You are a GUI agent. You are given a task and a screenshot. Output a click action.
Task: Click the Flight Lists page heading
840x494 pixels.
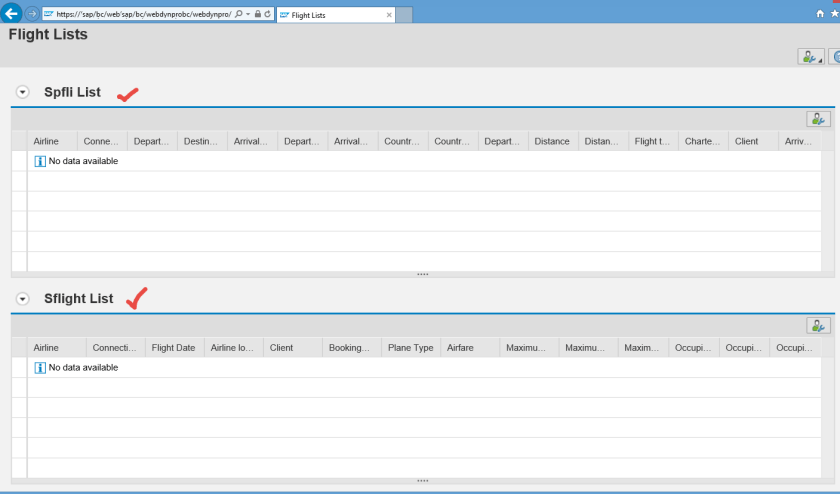pyautogui.click(x=48, y=34)
